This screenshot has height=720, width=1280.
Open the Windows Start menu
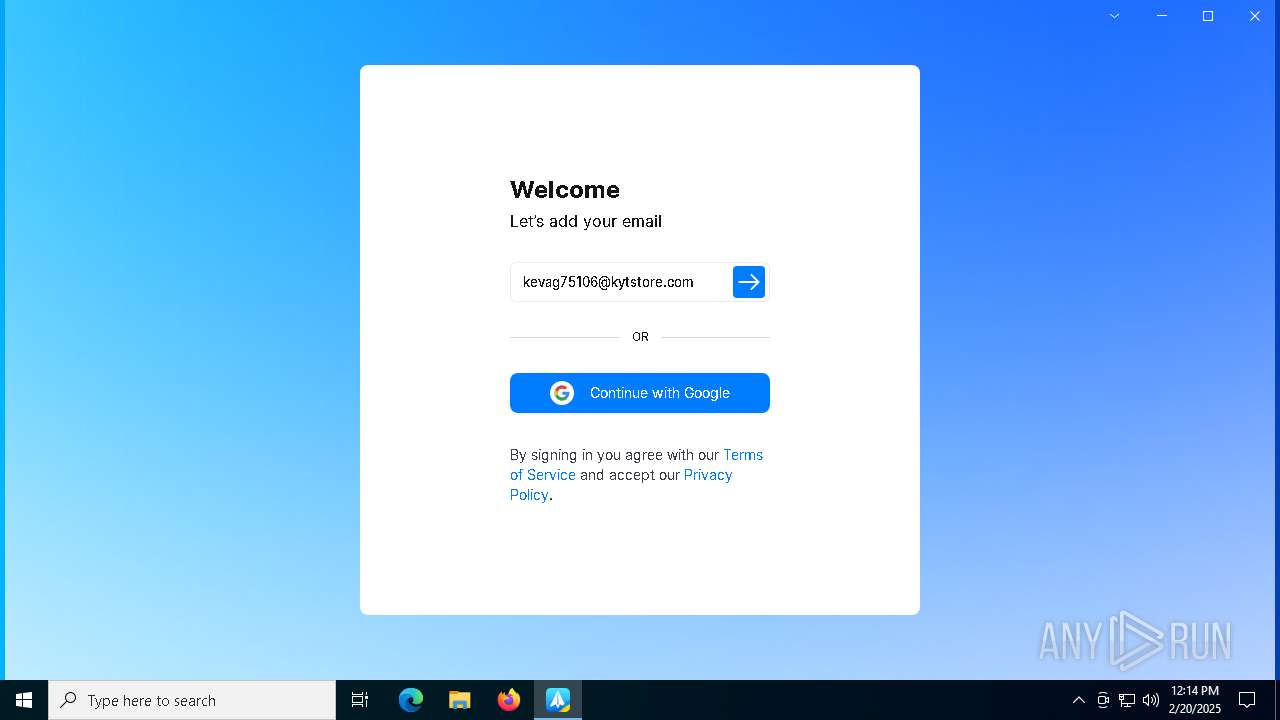(24, 700)
